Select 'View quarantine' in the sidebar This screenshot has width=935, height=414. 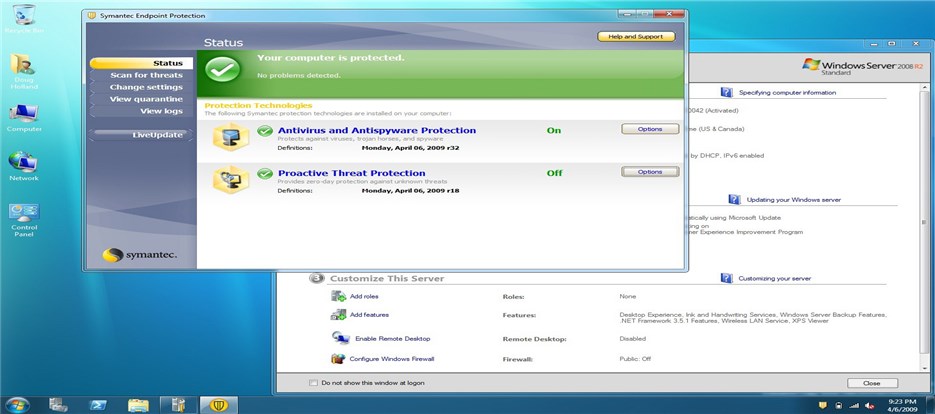point(146,99)
